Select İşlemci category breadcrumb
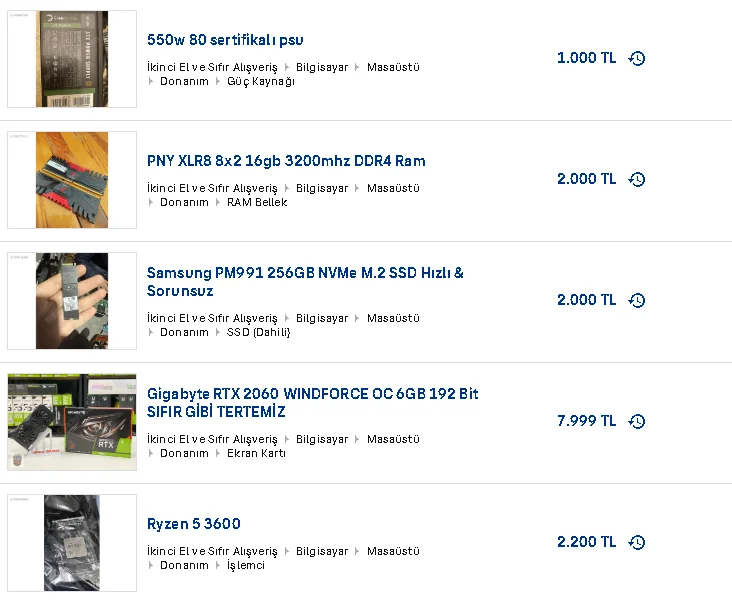Viewport: 732px width, 600px height. click(246, 565)
